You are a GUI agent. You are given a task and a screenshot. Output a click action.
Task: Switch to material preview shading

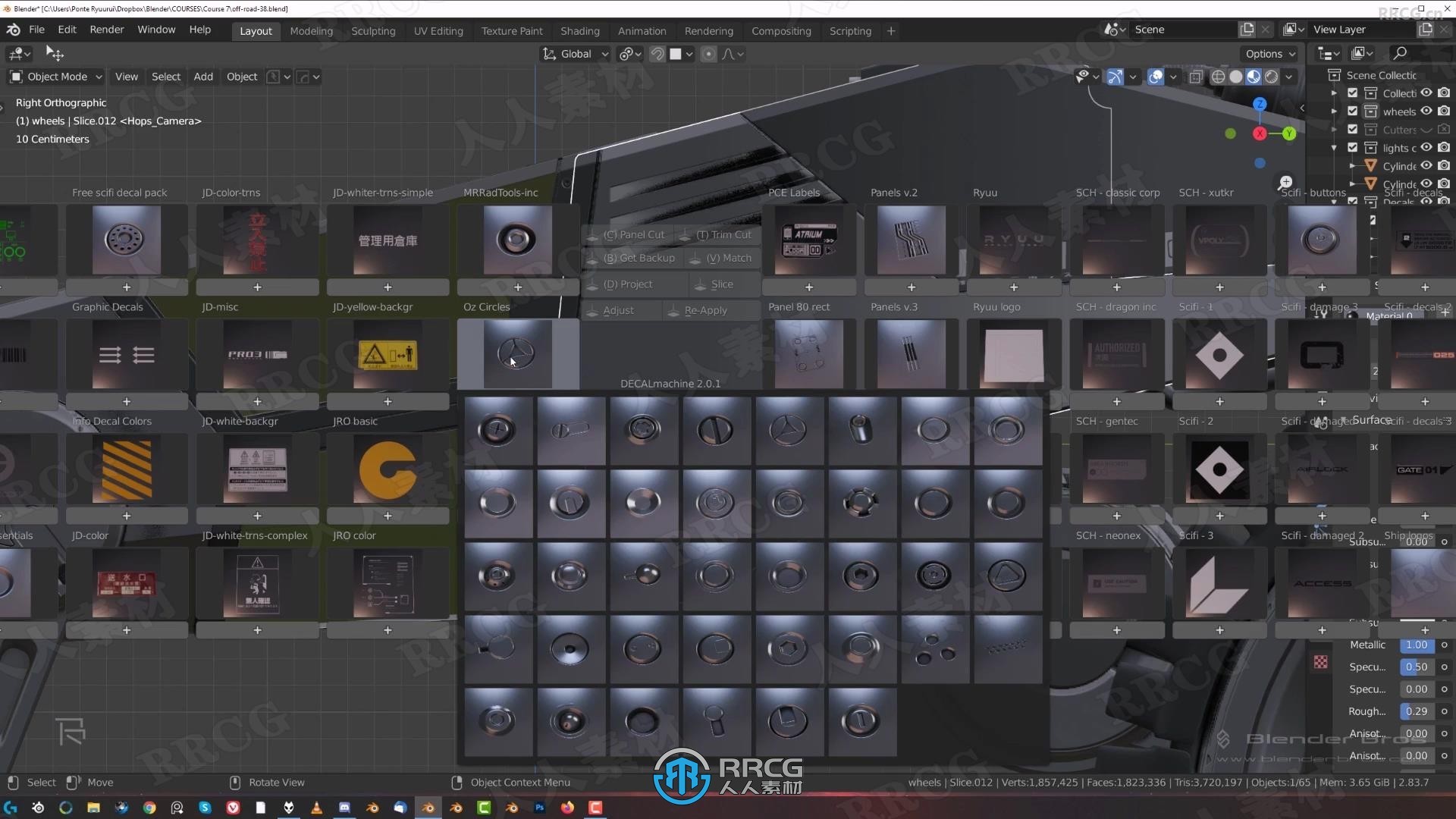tap(1254, 77)
